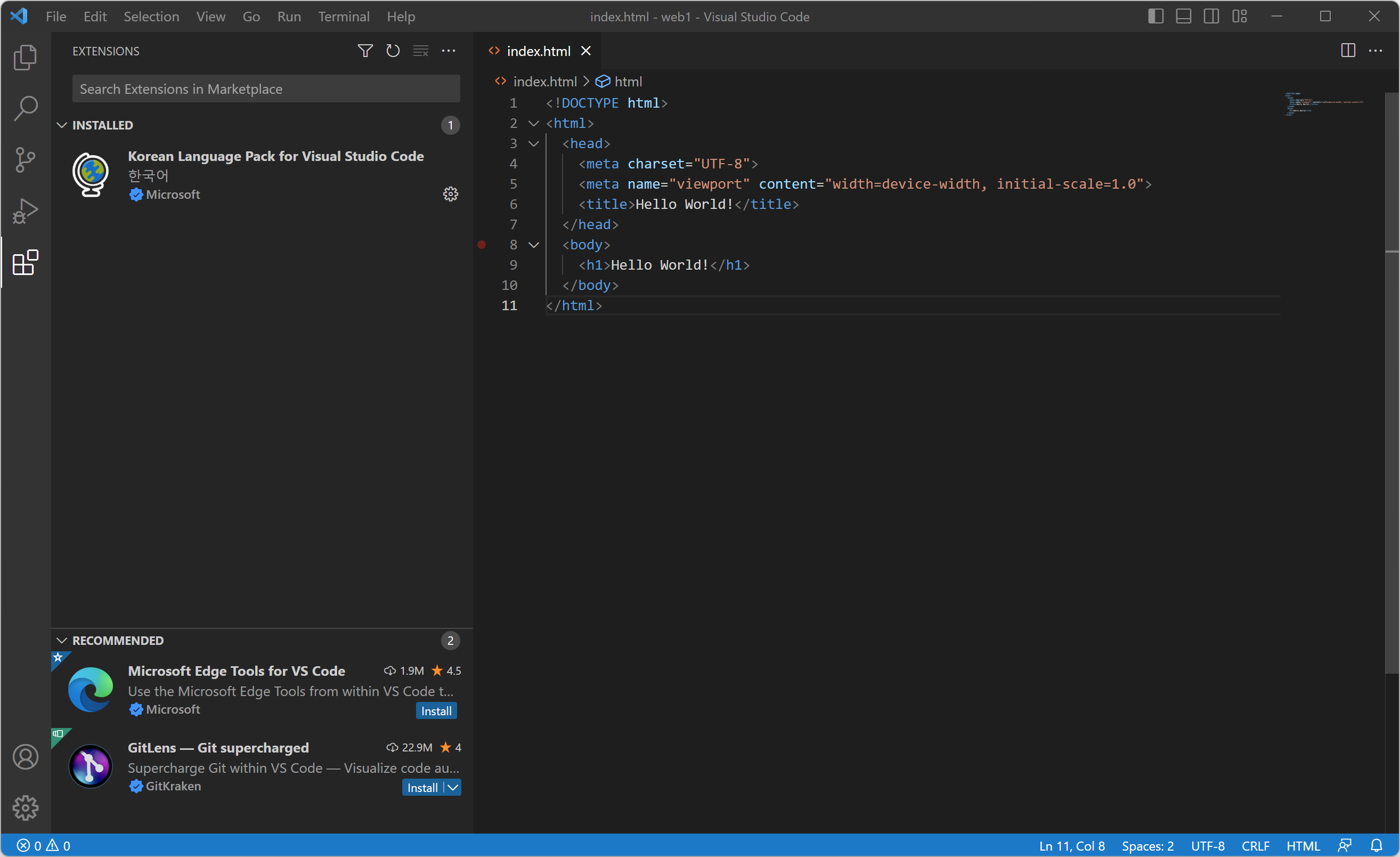Click the CRLF line ending indicator
This screenshot has height=857, width=1400.
1255,846
